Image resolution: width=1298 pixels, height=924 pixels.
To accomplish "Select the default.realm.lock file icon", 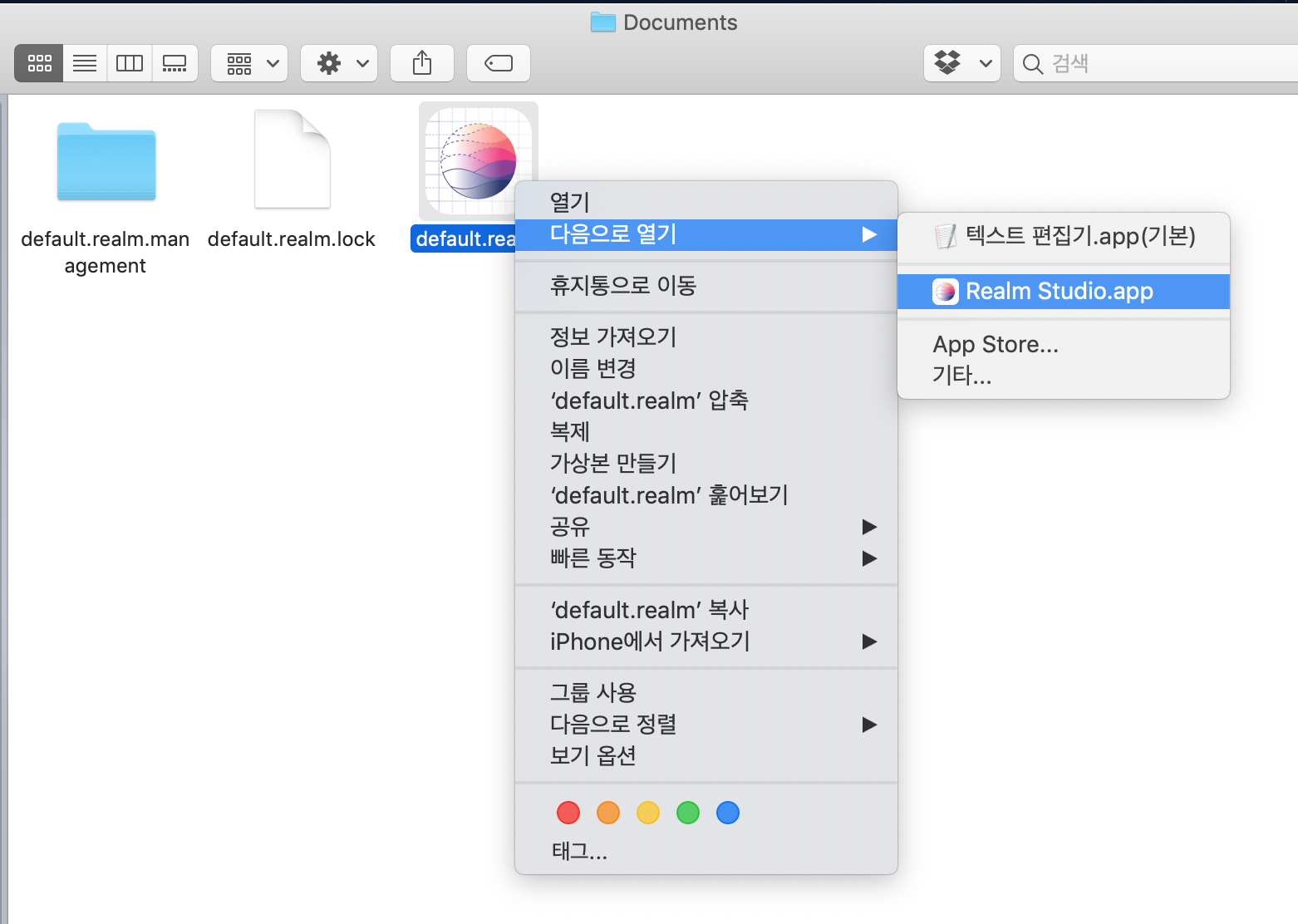I will pyautogui.click(x=292, y=159).
